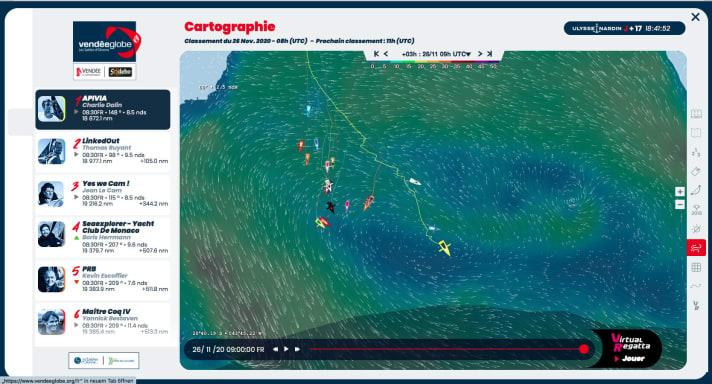
Task: Click the Ulysse Nardin race timer badge
Action: [x=624, y=28]
